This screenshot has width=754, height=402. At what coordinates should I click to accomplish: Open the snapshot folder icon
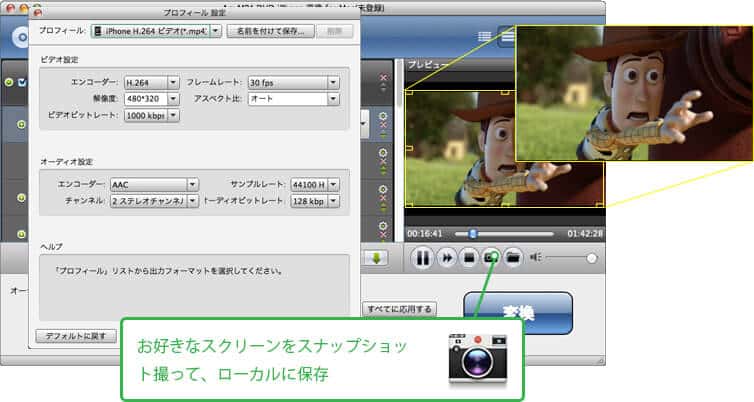513,258
